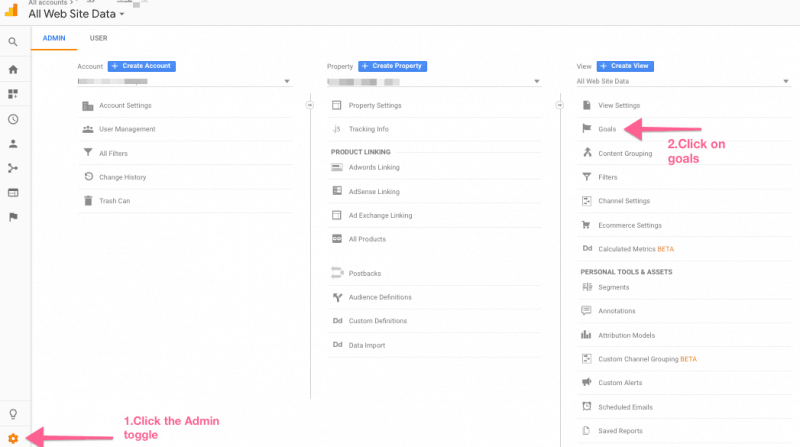The width and height of the screenshot is (800, 447).
Task: Click the Create View button
Action: click(625, 66)
